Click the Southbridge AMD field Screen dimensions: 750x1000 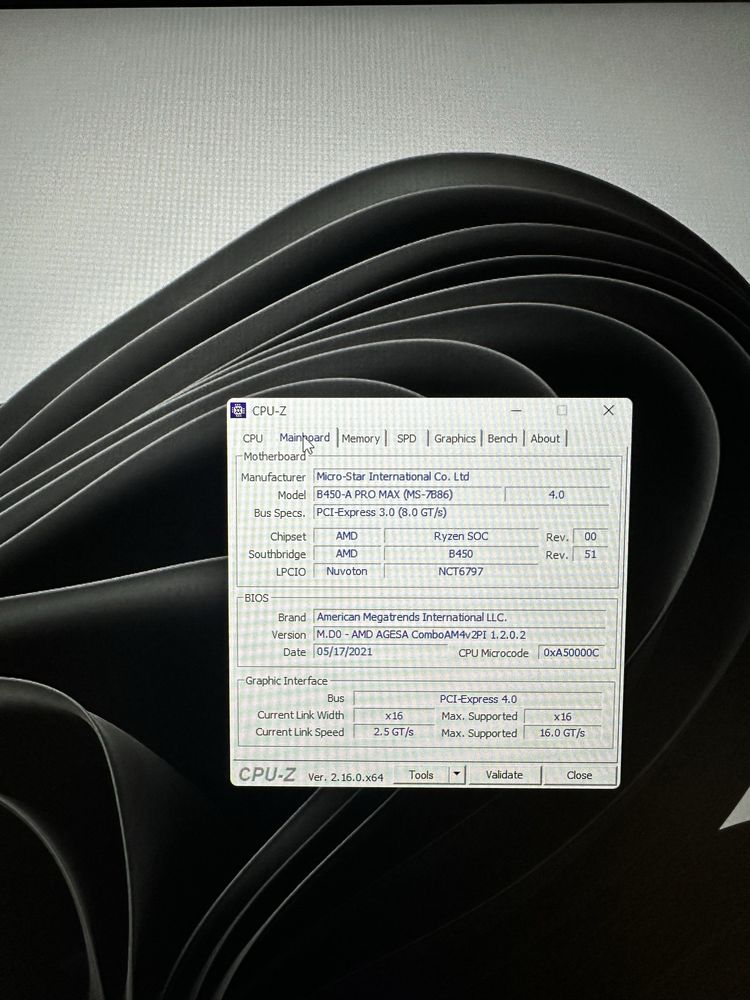click(x=347, y=554)
